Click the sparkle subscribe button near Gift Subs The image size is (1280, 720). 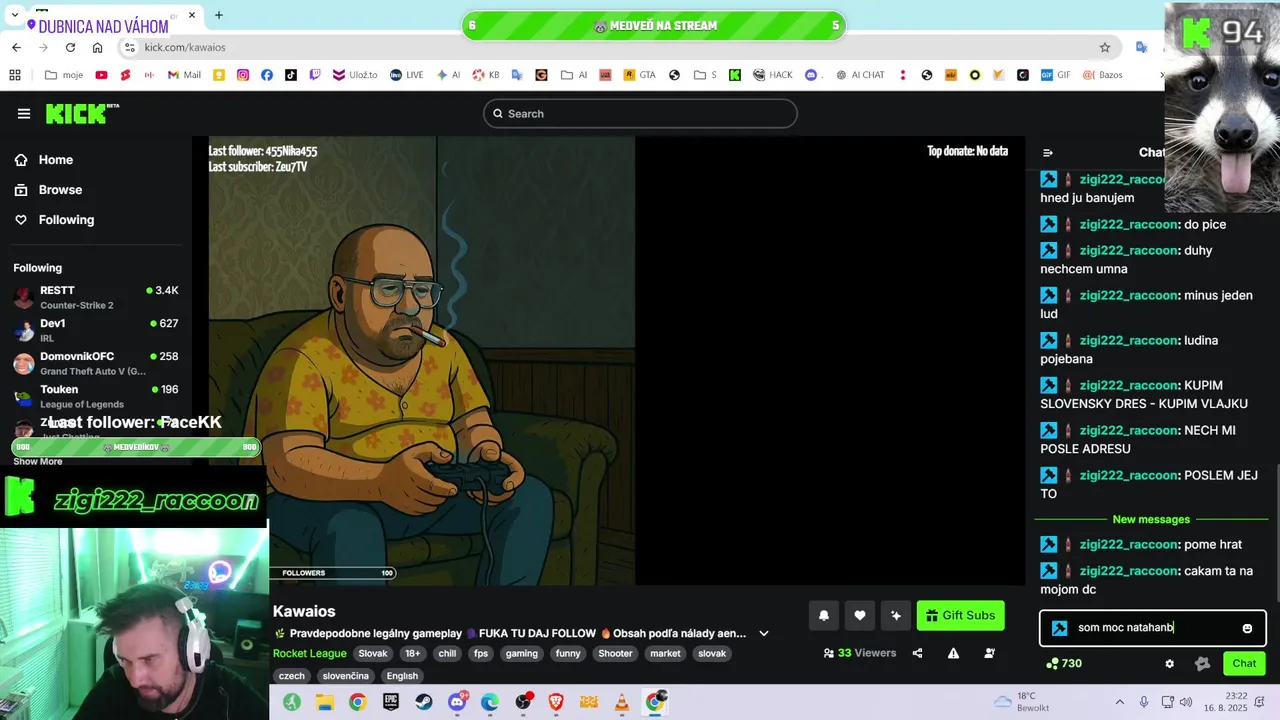[x=896, y=615]
